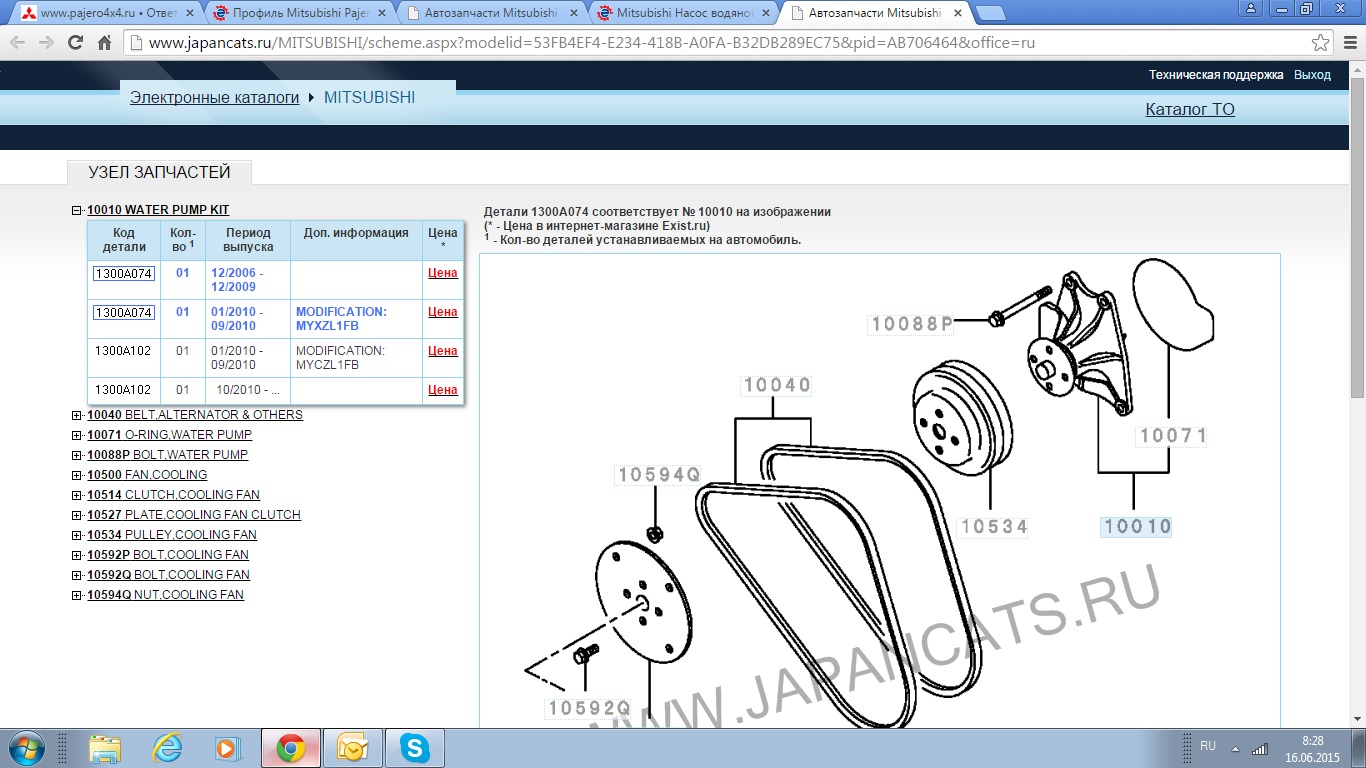
Task: Switch to Mitsubishi Насос водяной tab
Action: pyautogui.click(x=685, y=13)
